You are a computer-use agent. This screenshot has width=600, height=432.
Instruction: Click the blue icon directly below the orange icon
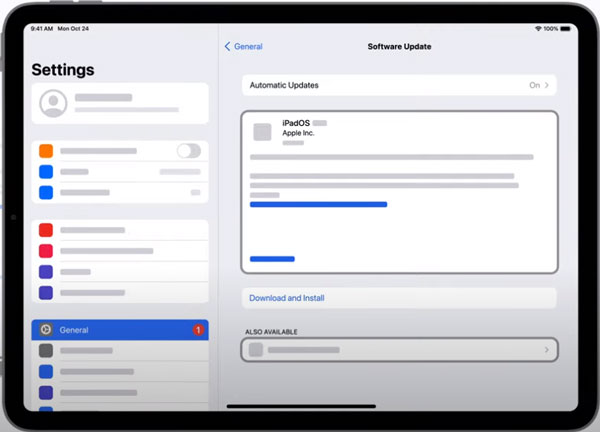[46, 172]
